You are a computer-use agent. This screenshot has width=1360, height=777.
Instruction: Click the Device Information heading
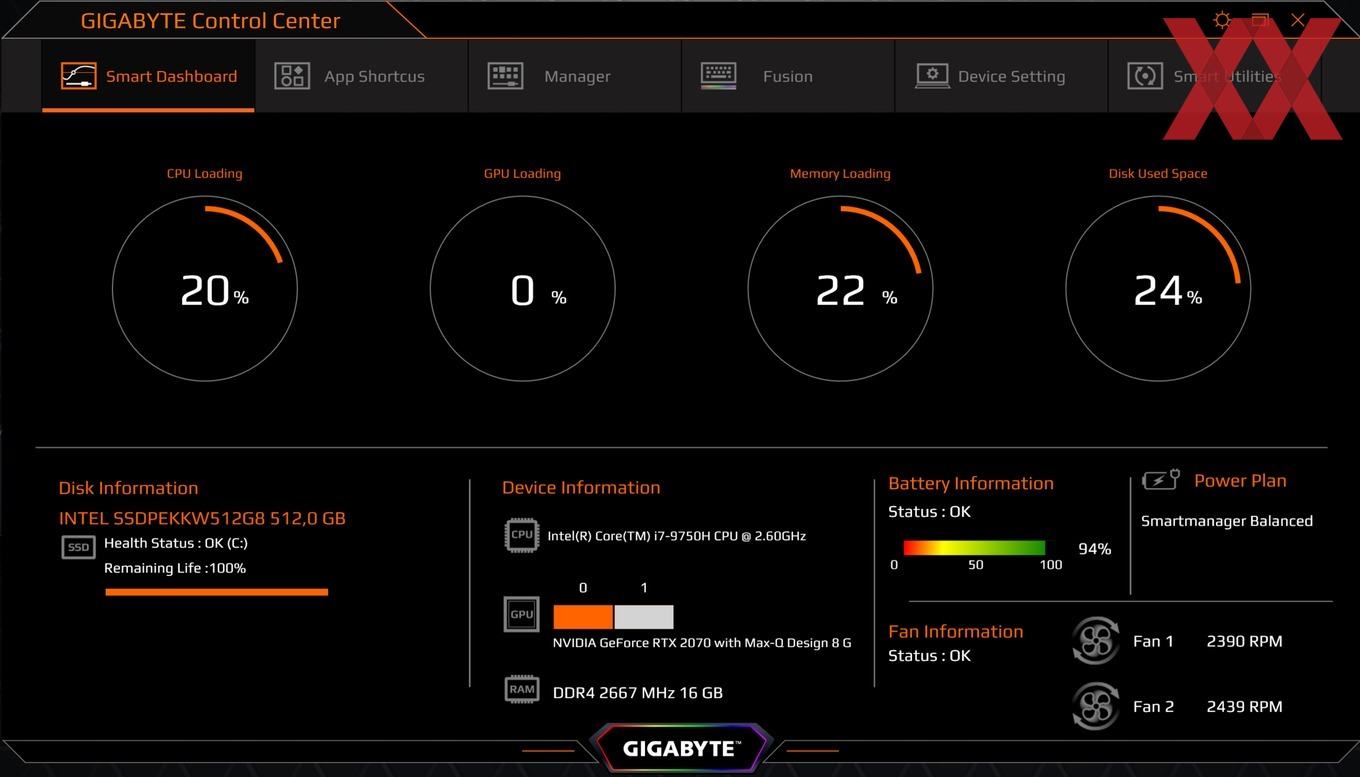(x=581, y=487)
